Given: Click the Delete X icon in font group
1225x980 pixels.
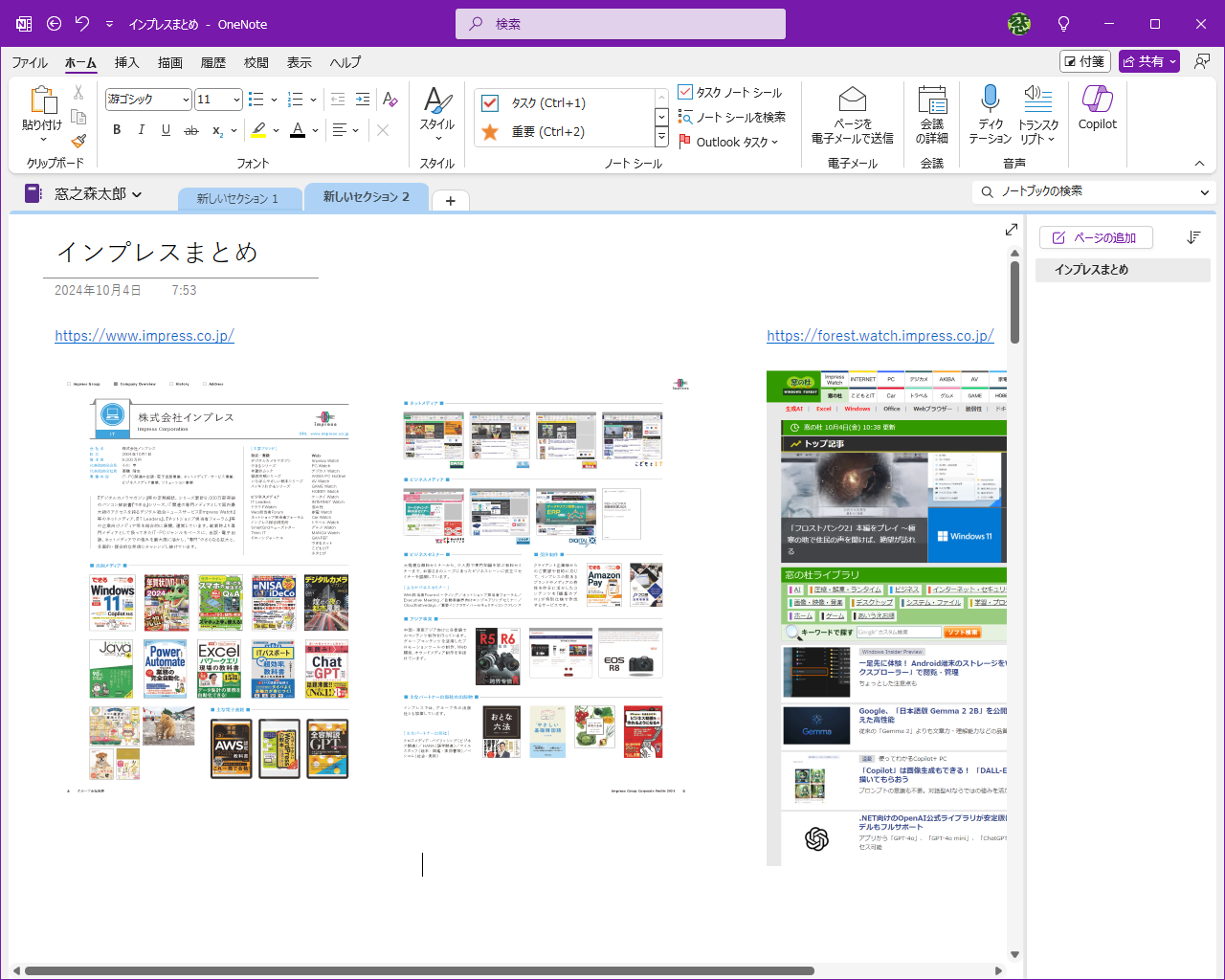Looking at the screenshot, I should click(x=383, y=130).
